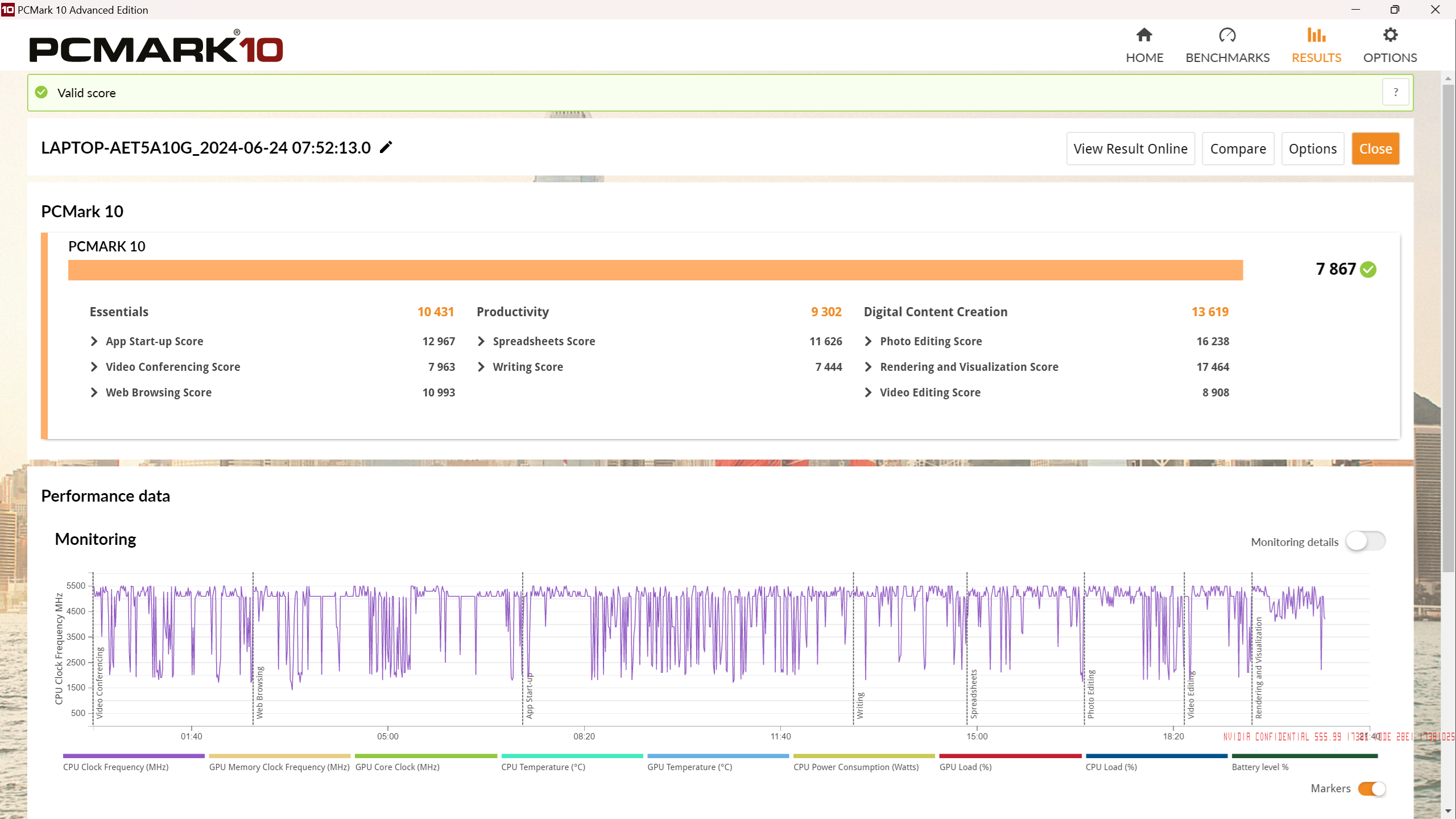This screenshot has width=1456, height=819.
Task: Open the Home icon in navigation
Action: 1144,35
